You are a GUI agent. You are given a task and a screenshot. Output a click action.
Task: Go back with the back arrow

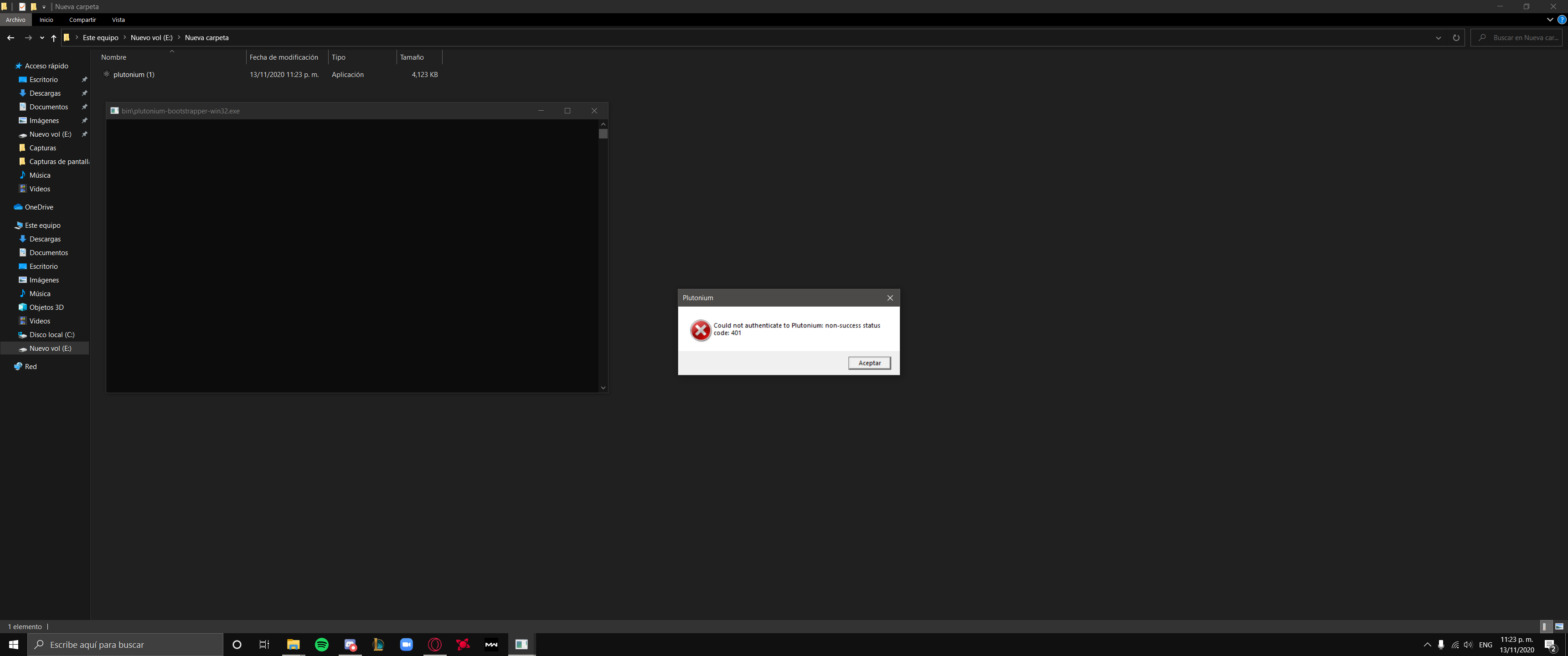point(10,38)
